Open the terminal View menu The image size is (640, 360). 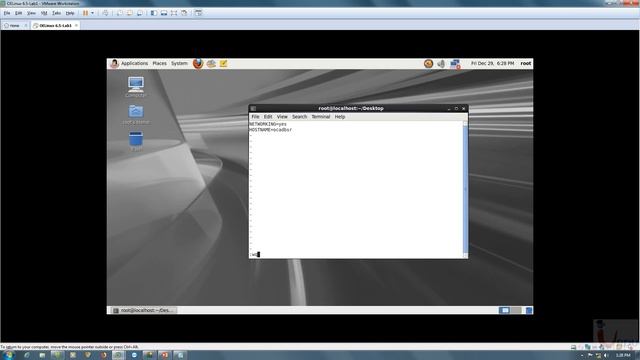pos(282,117)
